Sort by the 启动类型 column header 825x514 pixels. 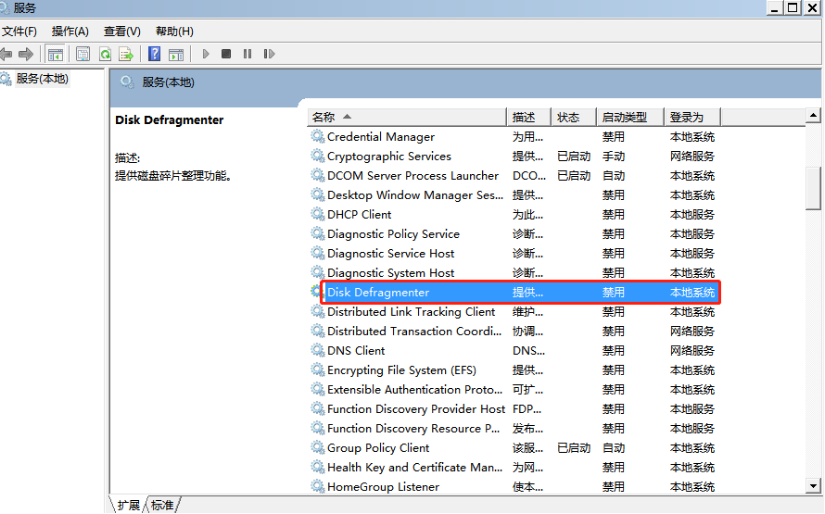(624, 117)
